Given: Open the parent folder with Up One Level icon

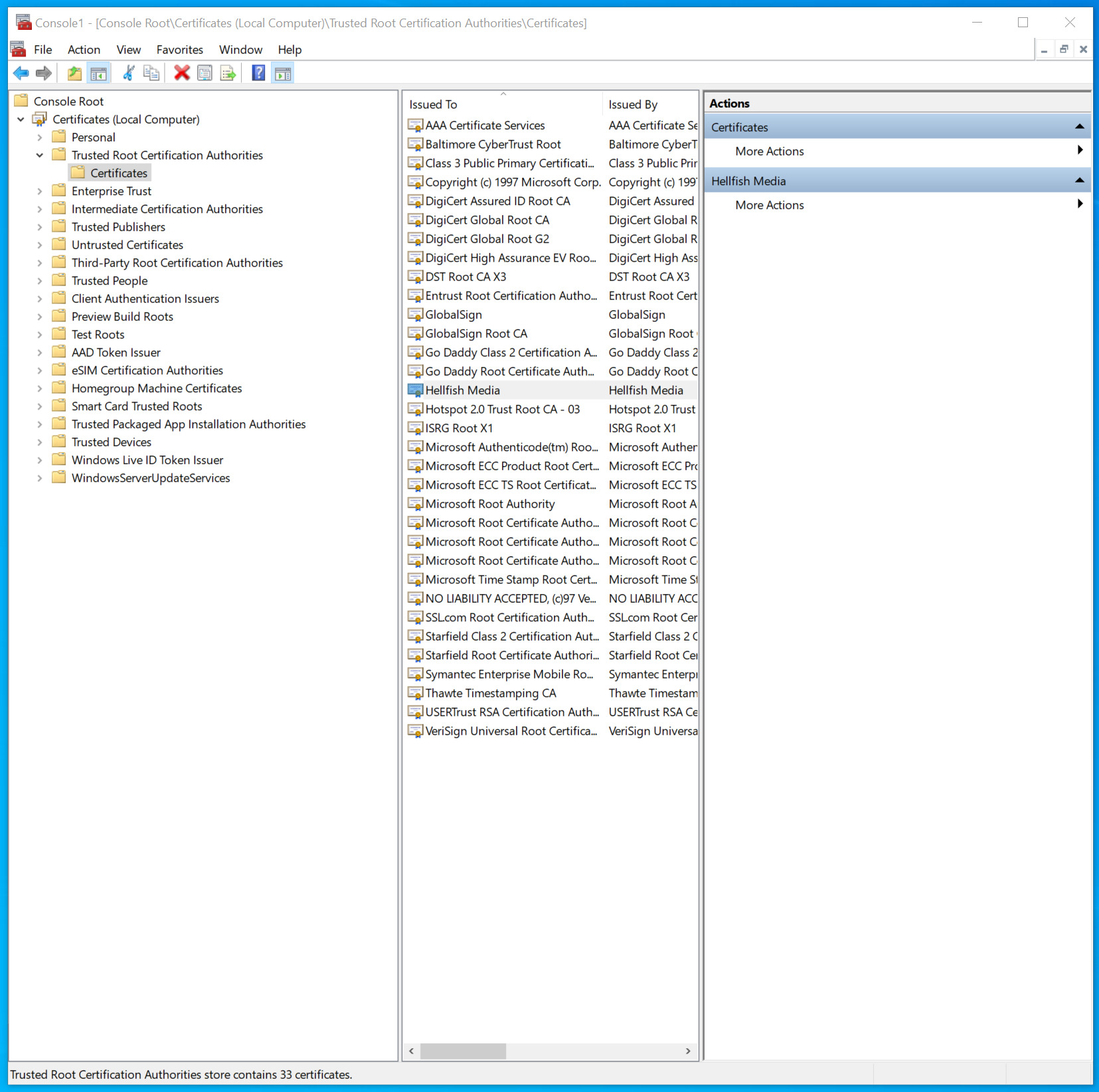Looking at the screenshot, I should coord(74,73).
